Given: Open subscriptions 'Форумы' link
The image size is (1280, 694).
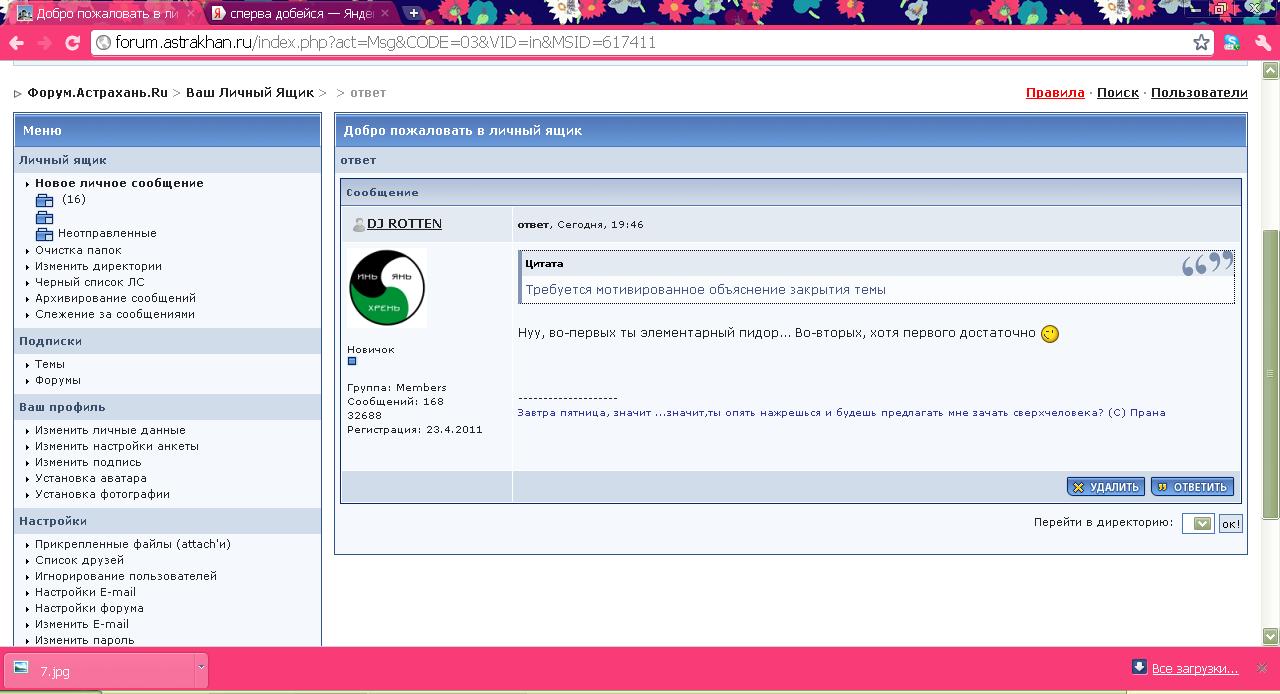Looking at the screenshot, I should click(58, 380).
